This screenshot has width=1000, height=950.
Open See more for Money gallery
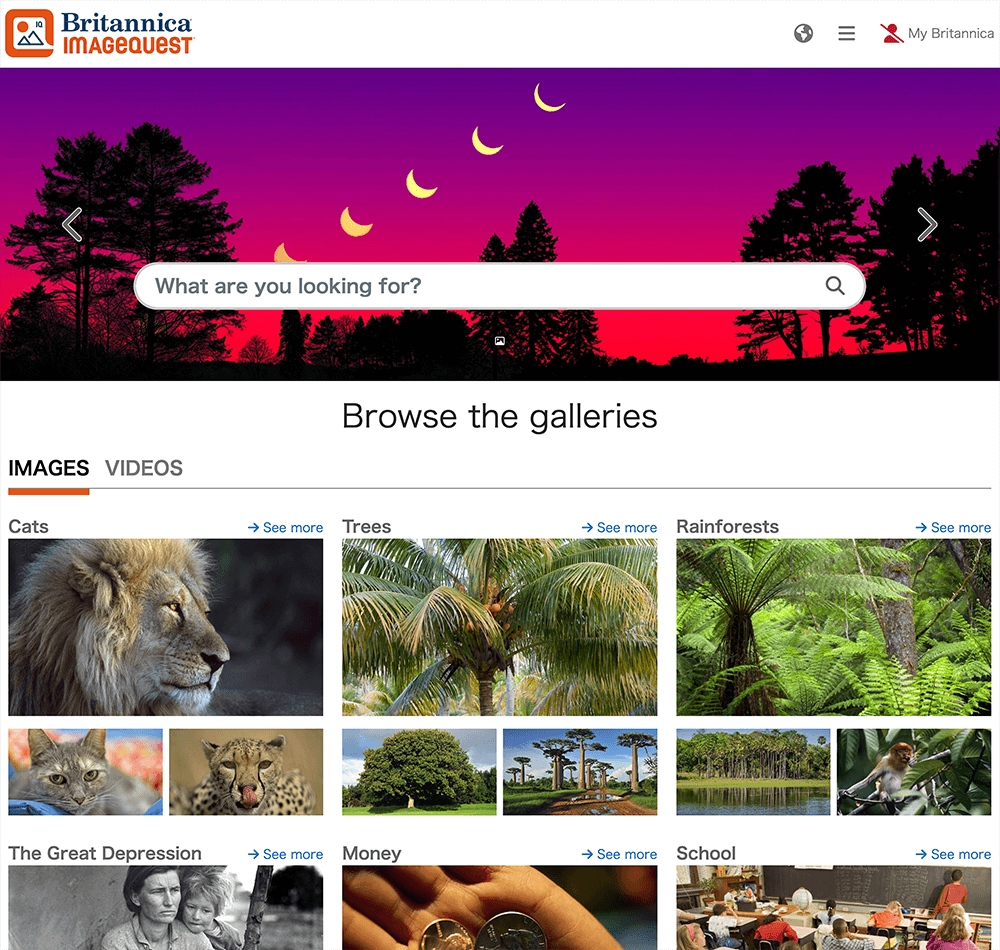[x=619, y=854]
